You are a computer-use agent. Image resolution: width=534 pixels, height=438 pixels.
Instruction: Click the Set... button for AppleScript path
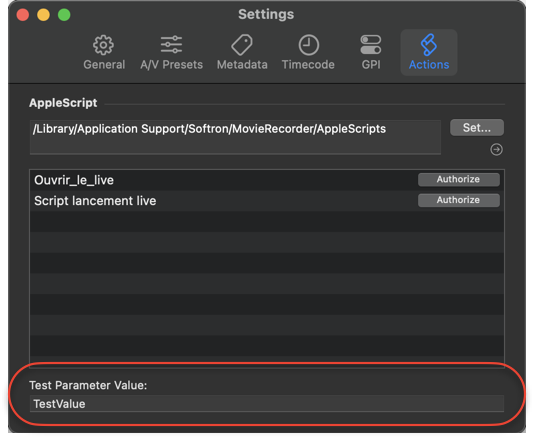tap(477, 128)
